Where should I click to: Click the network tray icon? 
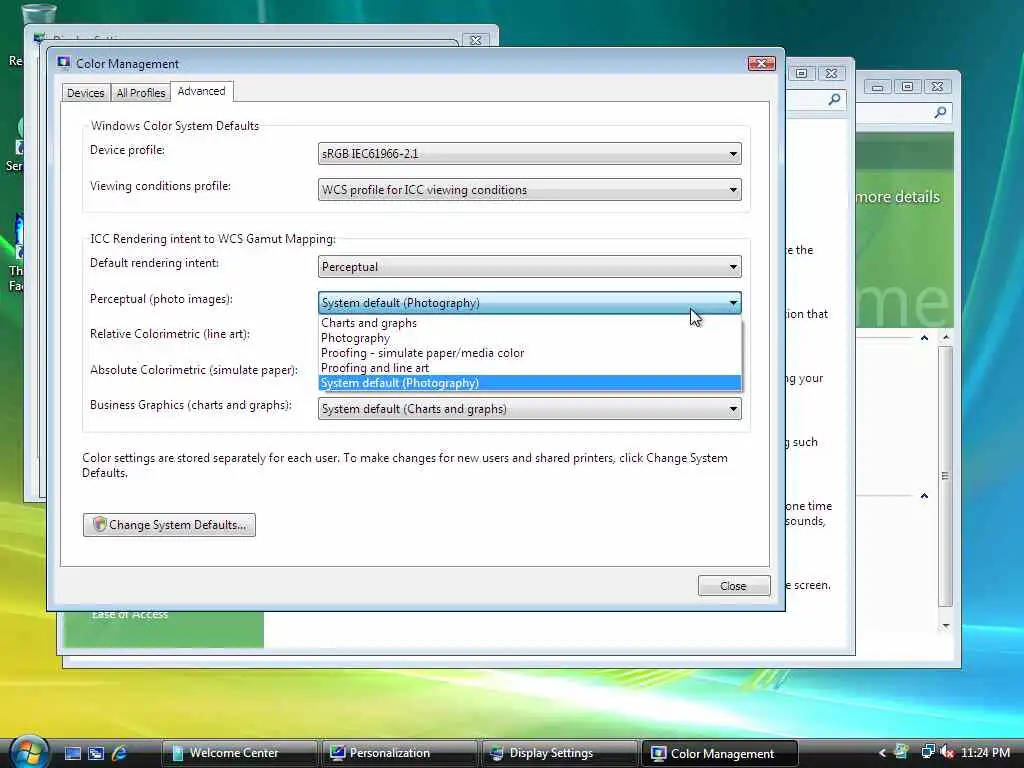coord(927,752)
